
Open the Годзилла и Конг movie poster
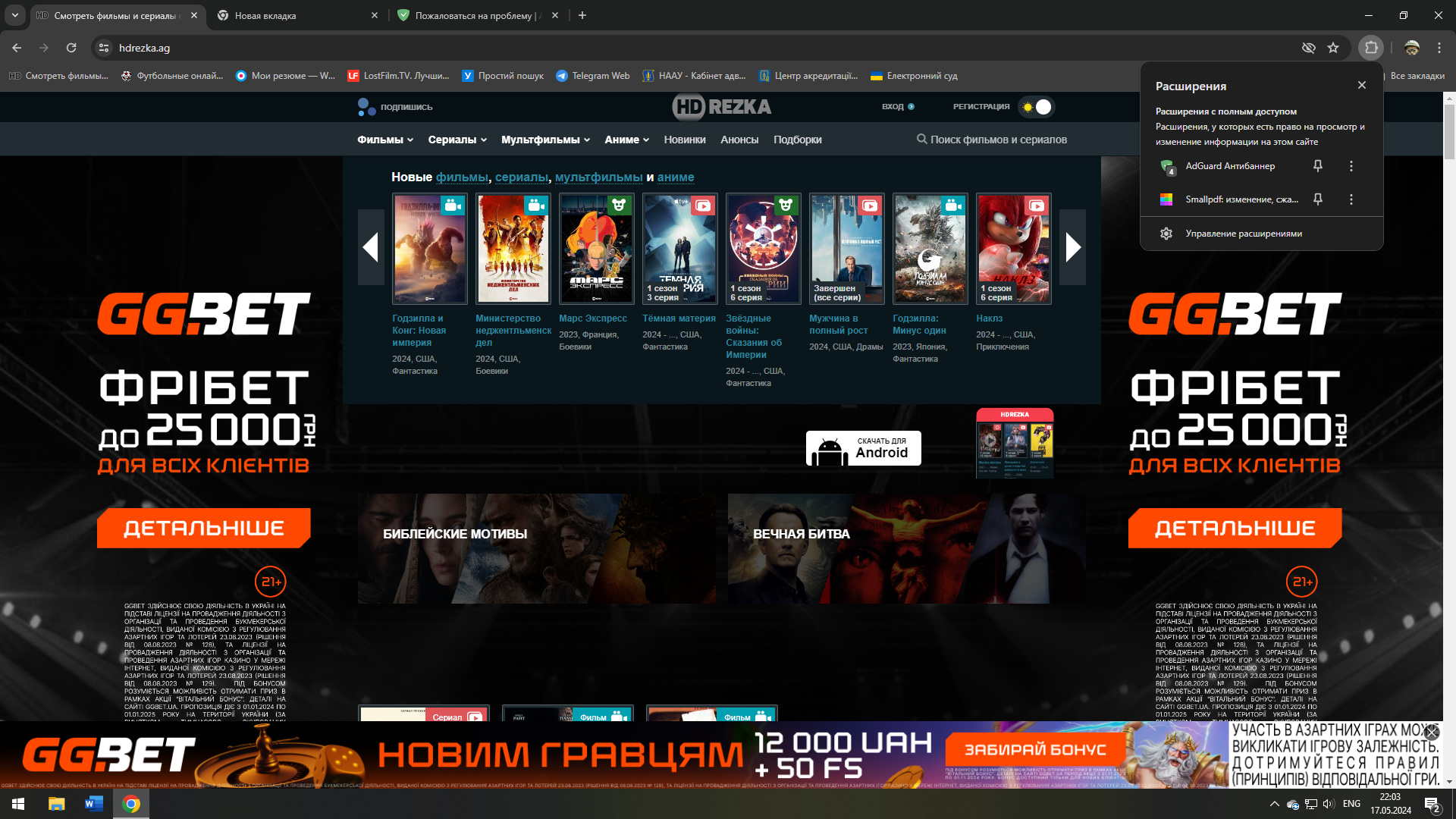(x=429, y=248)
